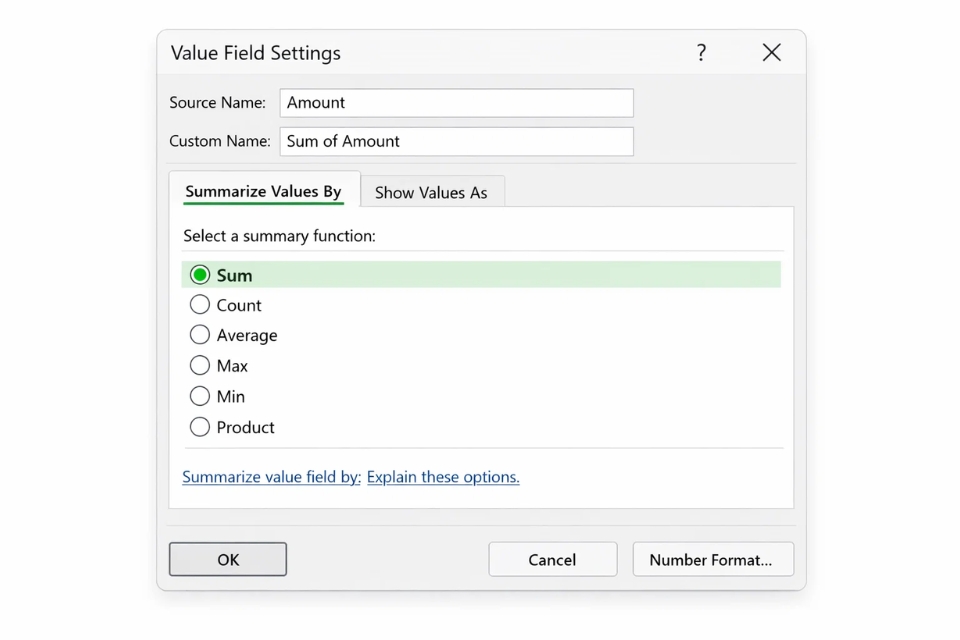Screen dimensions: 960x640
Task: Select the Count summary function
Action: click(200, 305)
